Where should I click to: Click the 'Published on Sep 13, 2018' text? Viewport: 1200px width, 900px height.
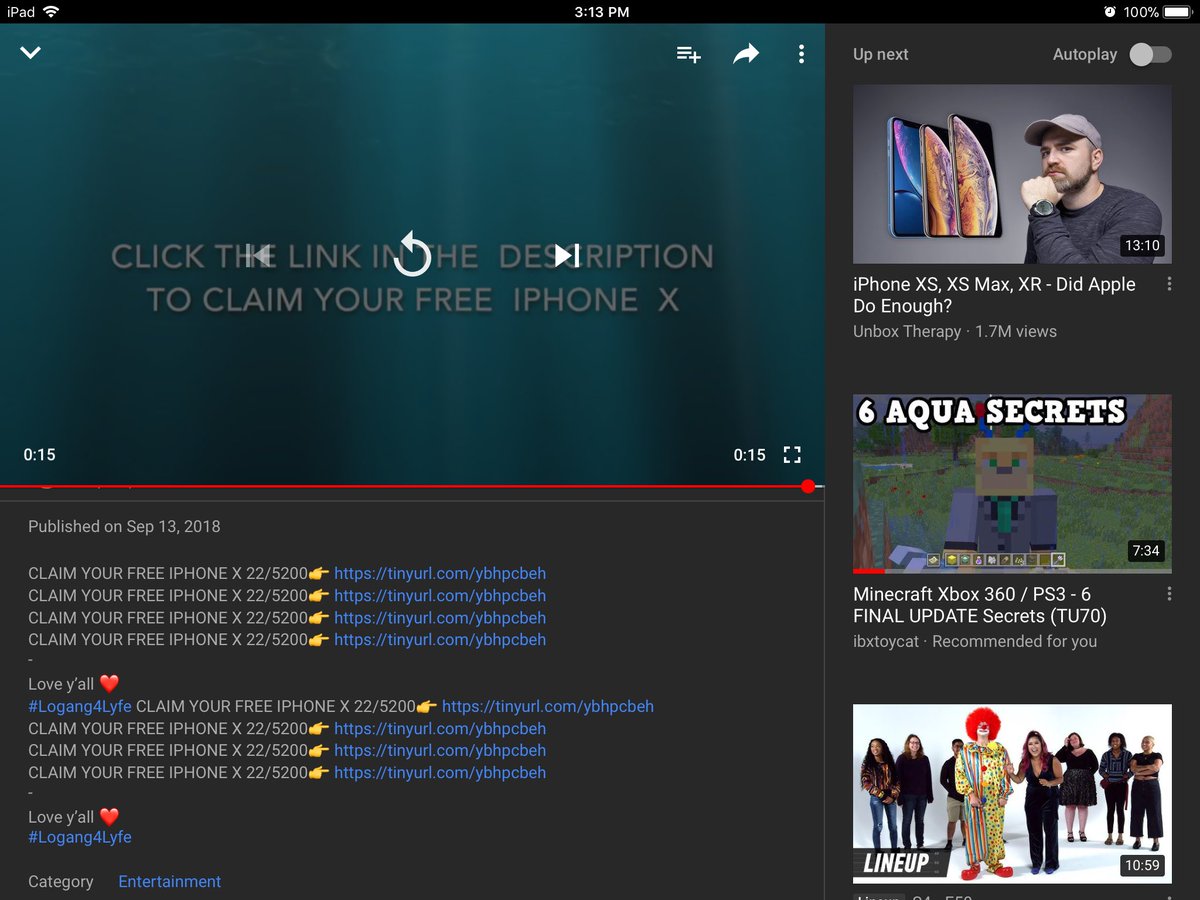(124, 527)
